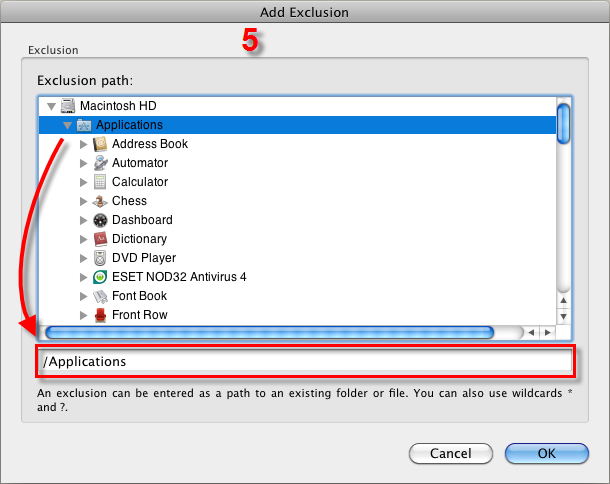The image size is (610, 484).
Task: Click the exclusion path text field
Action: pyautogui.click(x=305, y=361)
